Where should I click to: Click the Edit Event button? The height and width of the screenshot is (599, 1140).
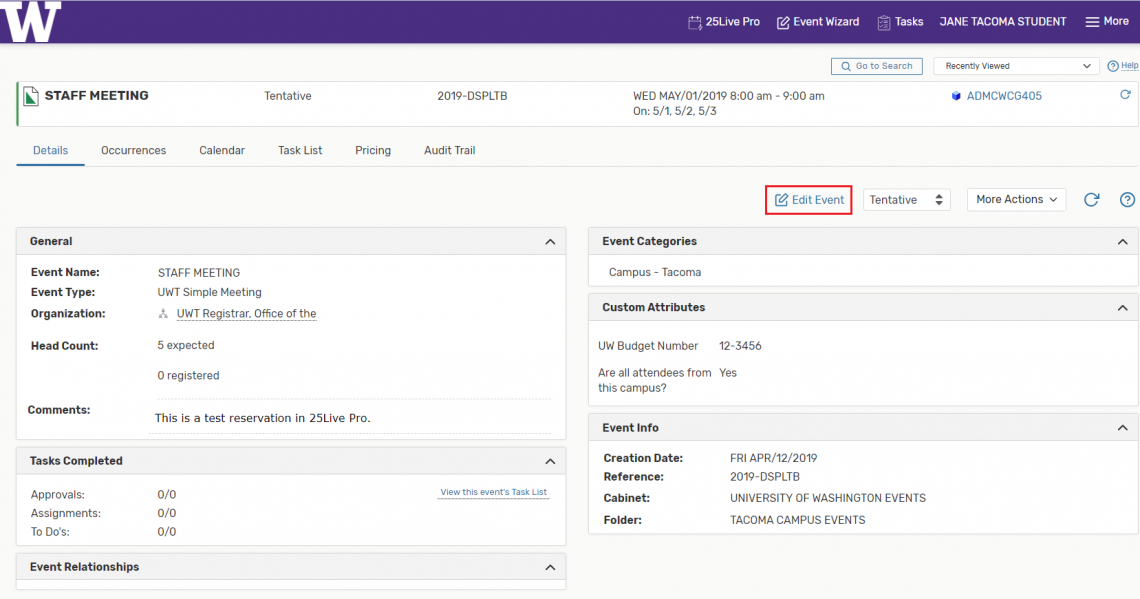[x=809, y=200]
